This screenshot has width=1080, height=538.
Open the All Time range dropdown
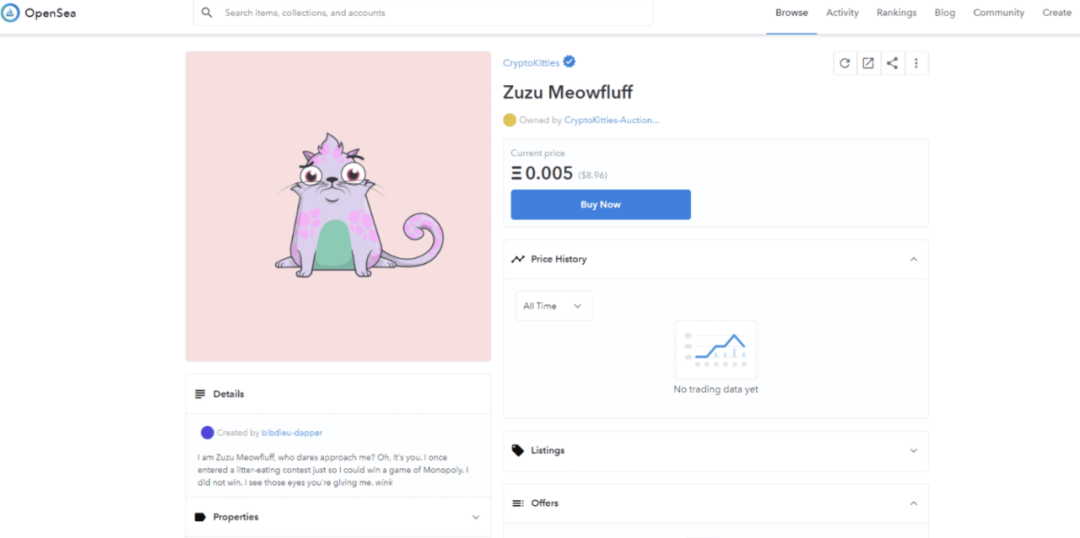554,306
